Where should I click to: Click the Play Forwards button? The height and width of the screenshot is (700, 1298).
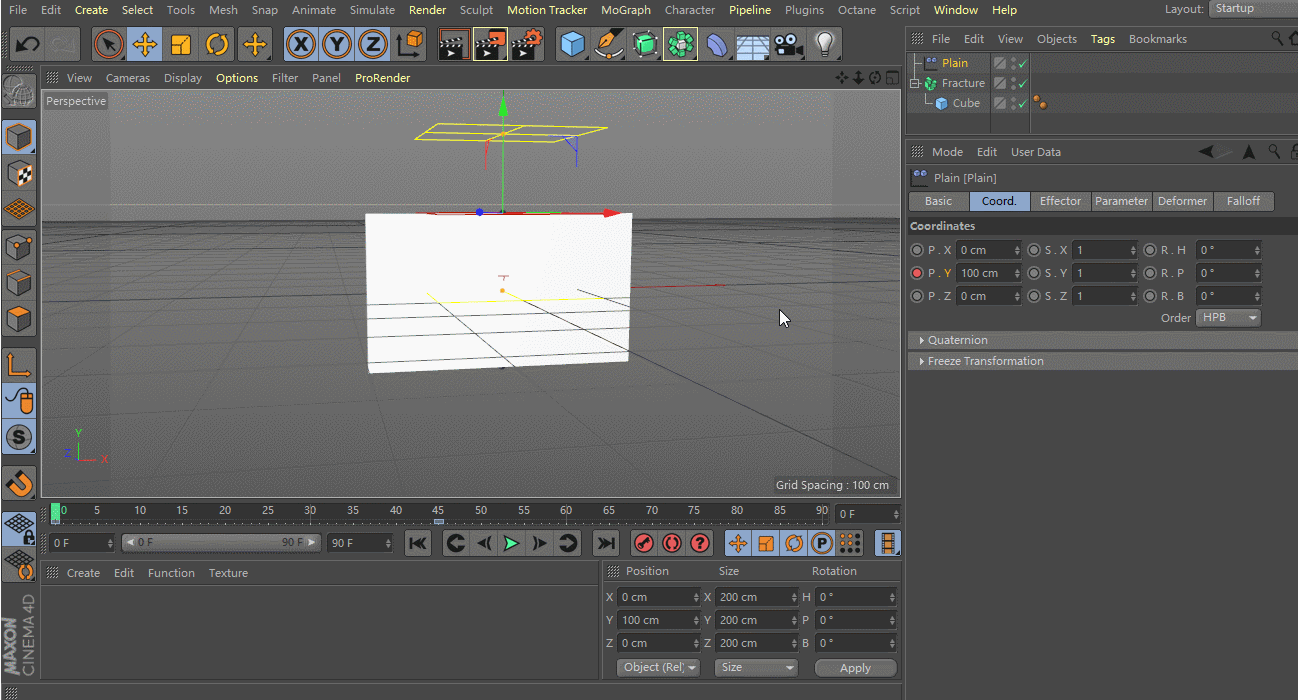click(511, 543)
